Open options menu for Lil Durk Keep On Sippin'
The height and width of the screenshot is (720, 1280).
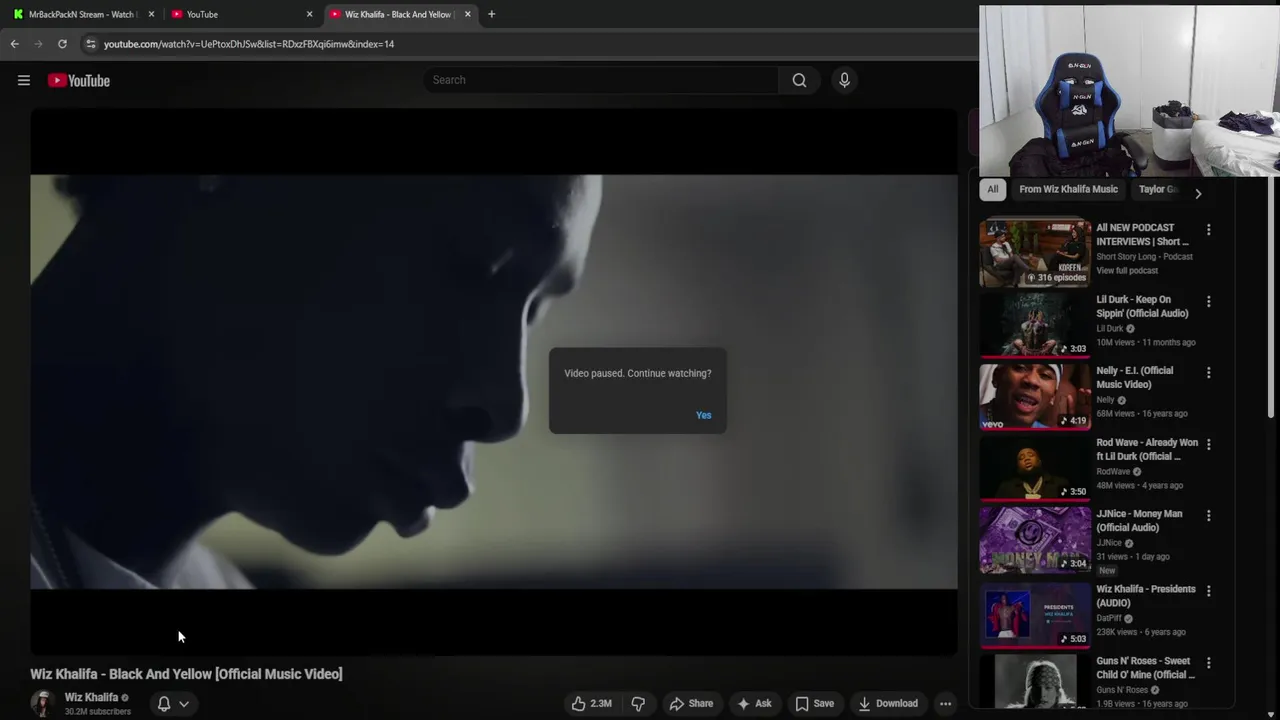[x=1208, y=301]
